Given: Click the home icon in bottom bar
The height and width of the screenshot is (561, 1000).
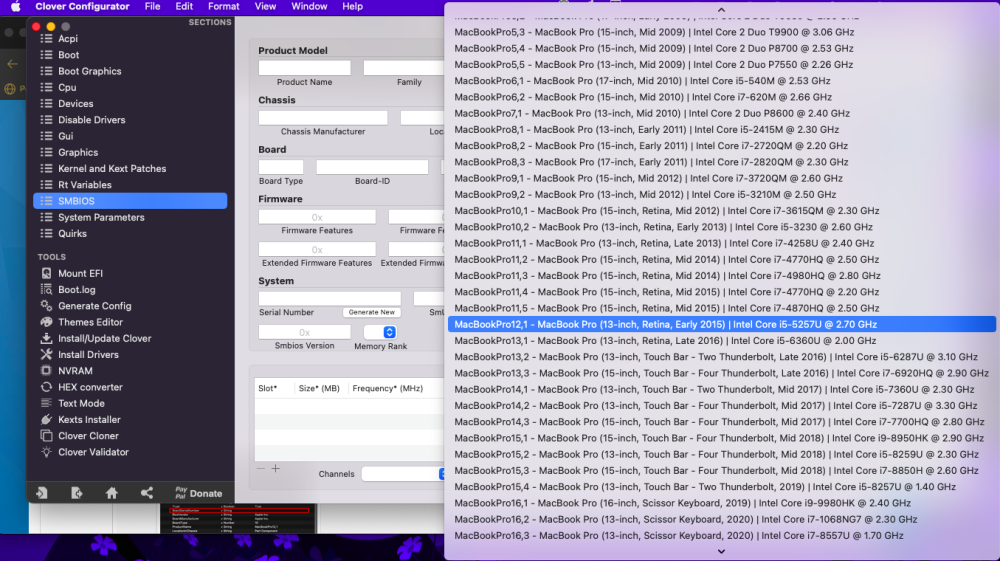Looking at the screenshot, I should 112,493.
